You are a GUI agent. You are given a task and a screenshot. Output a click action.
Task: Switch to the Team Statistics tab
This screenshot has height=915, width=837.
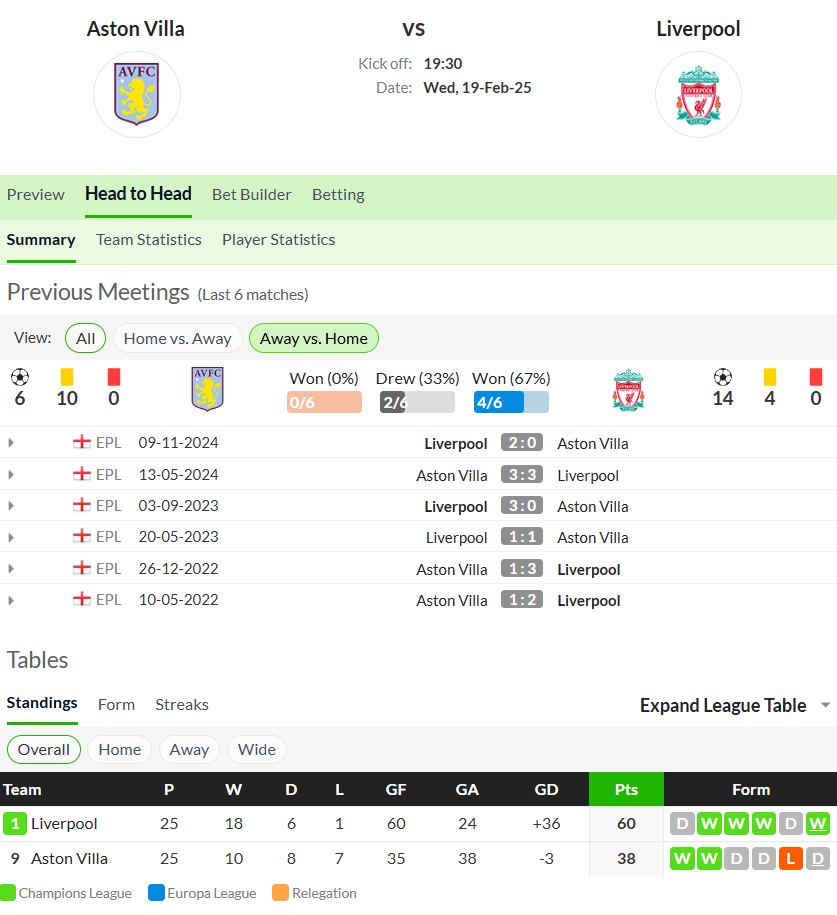coord(149,240)
